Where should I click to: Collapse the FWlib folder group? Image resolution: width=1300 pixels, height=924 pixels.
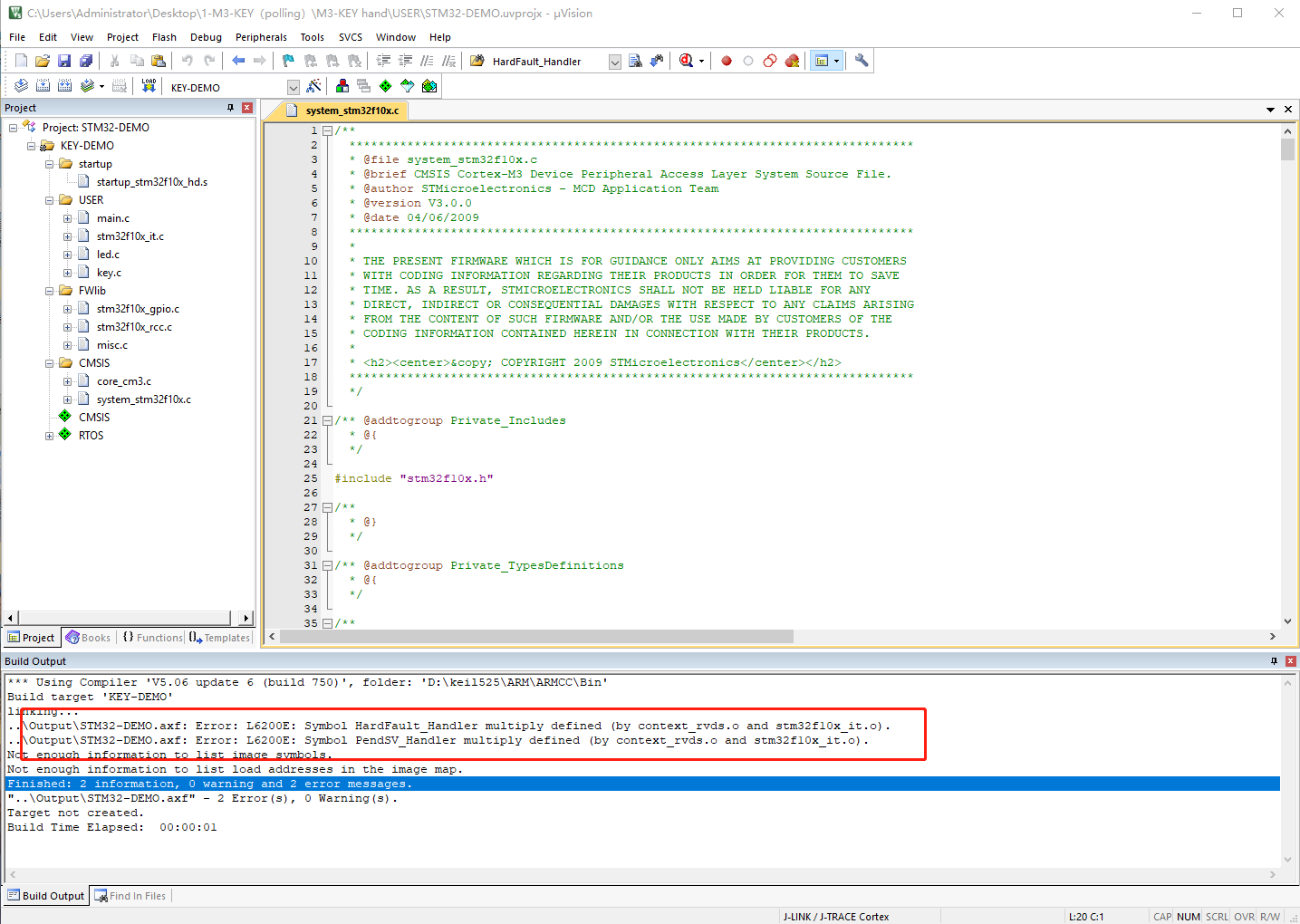tap(50, 291)
